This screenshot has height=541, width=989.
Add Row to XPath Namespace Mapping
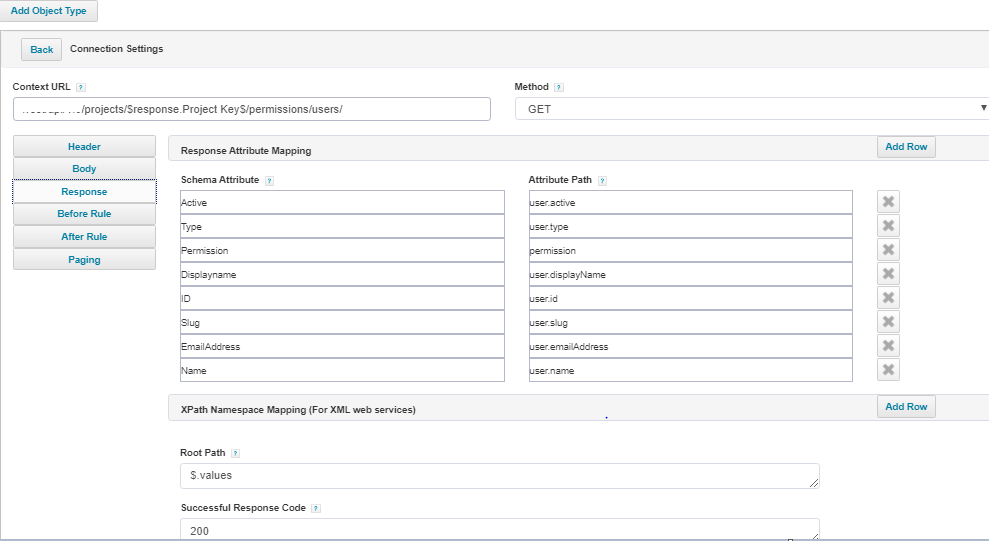[906, 407]
